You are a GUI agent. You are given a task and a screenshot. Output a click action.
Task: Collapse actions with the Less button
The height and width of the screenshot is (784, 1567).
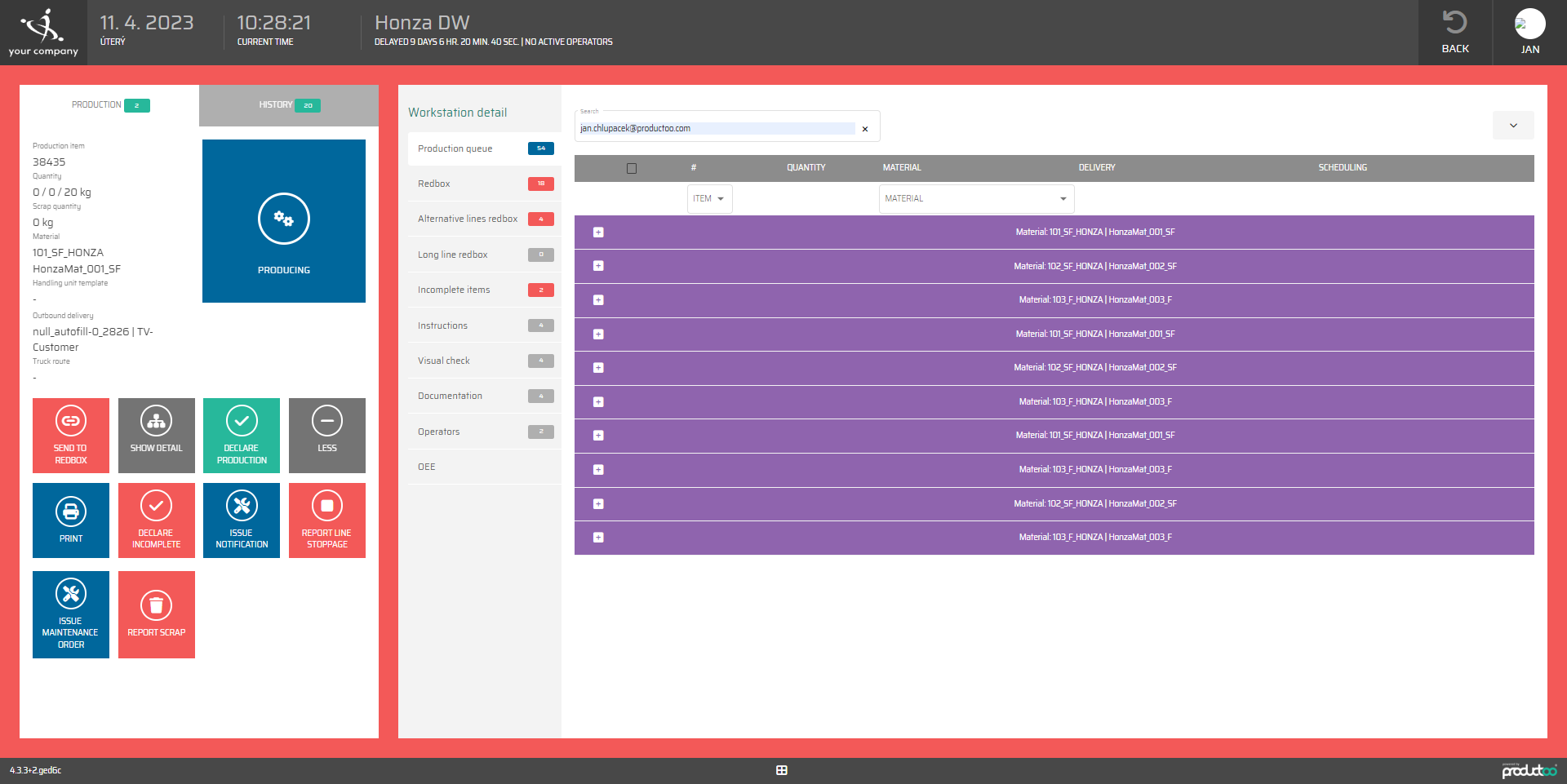[326, 435]
